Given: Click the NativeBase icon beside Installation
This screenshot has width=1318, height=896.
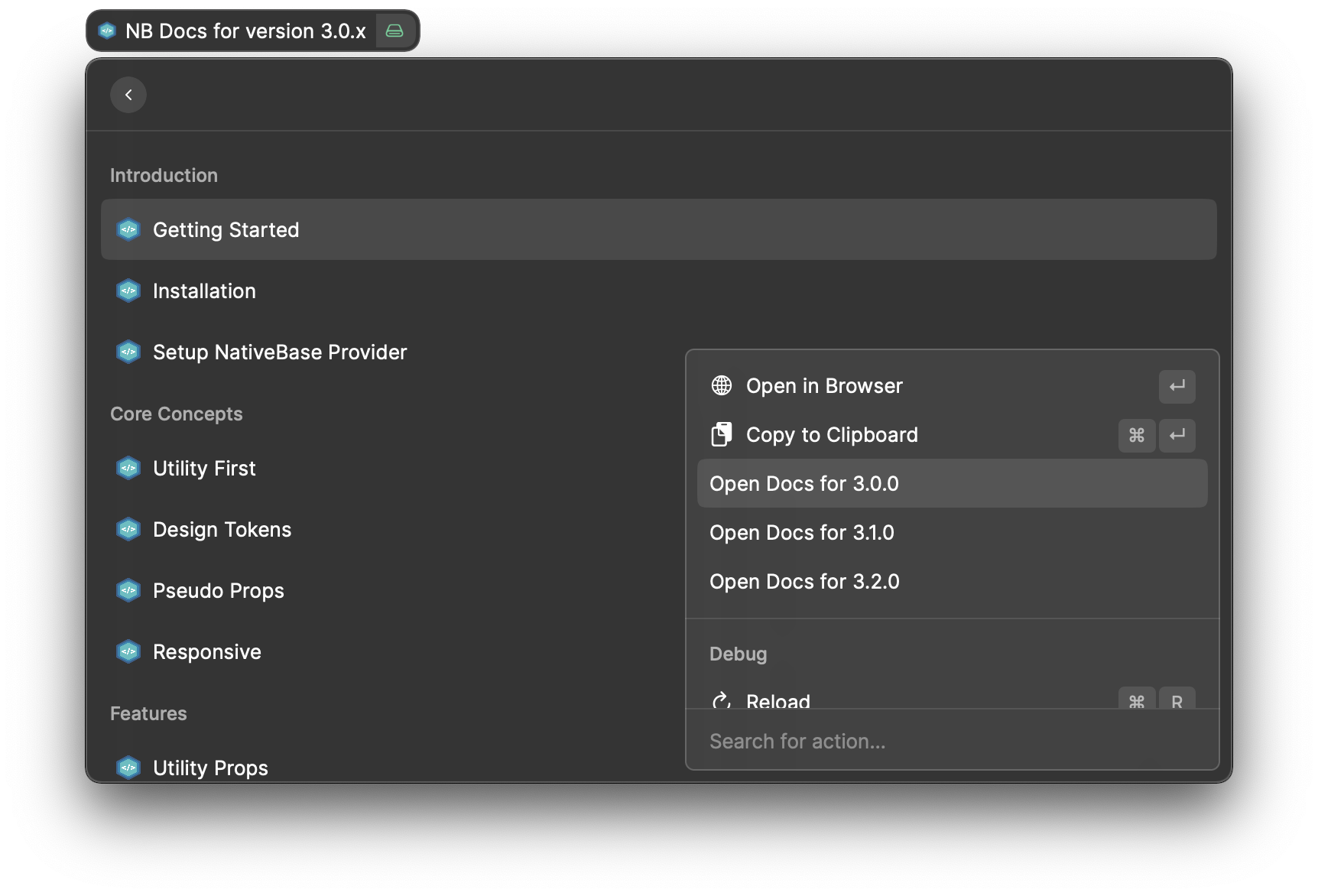Looking at the screenshot, I should pyautogui.click(x=128, y=291).
